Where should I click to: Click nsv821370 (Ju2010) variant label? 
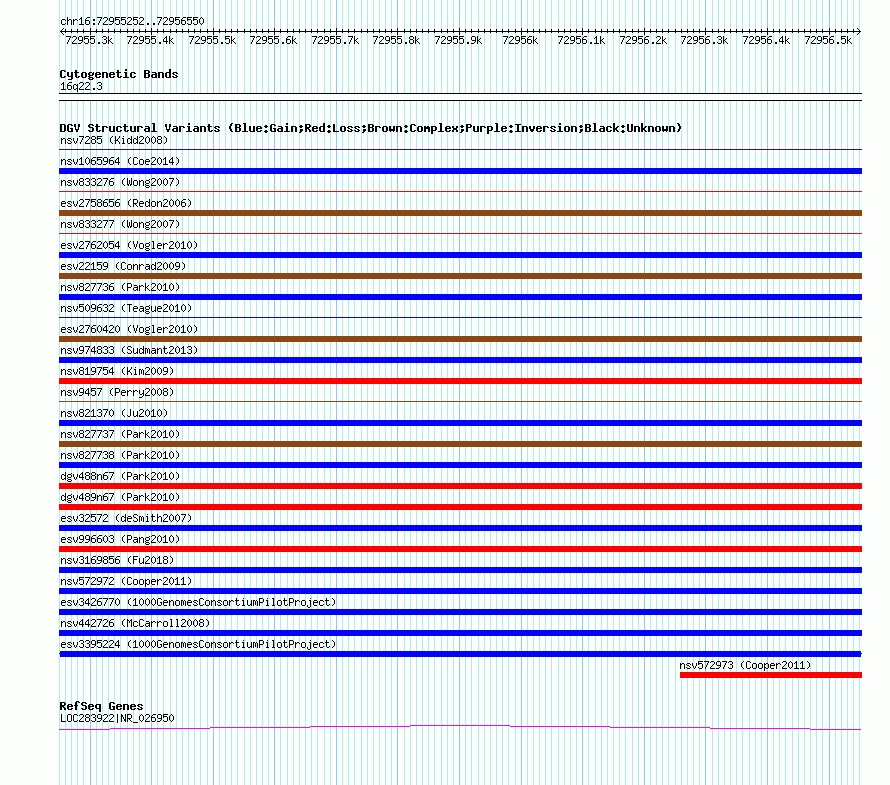click(x=114, y=413)
